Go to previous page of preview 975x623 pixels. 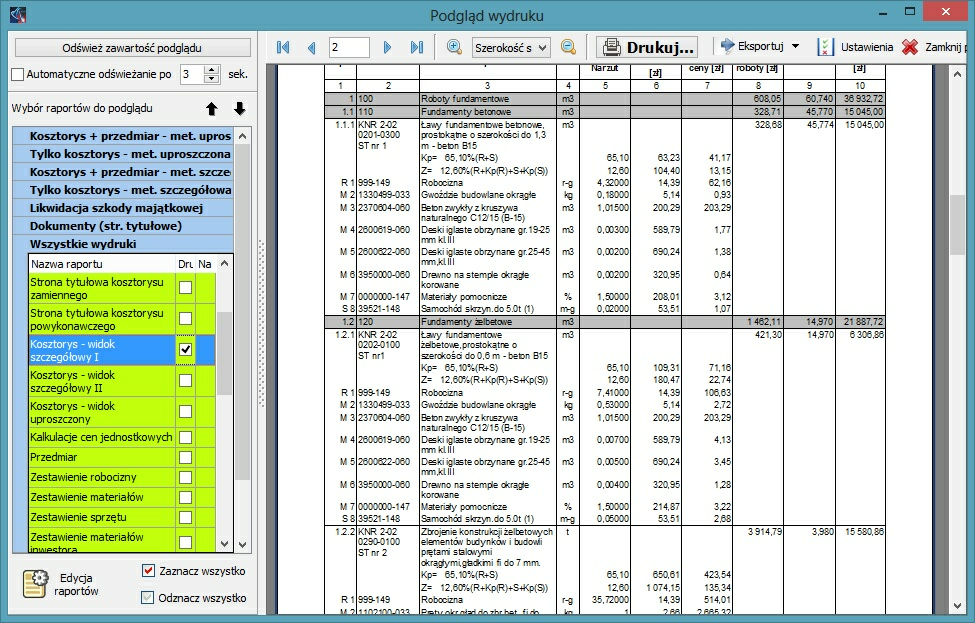point(312,47)
